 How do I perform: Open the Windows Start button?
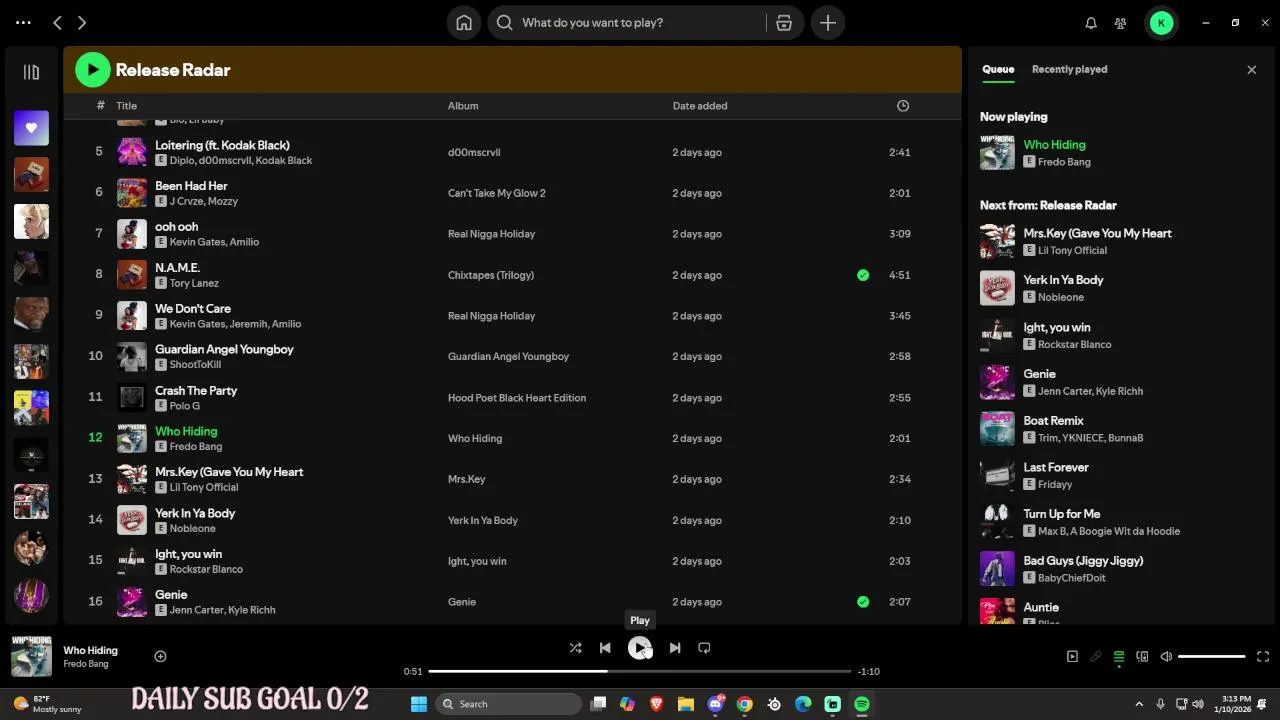tap(419, 704)
